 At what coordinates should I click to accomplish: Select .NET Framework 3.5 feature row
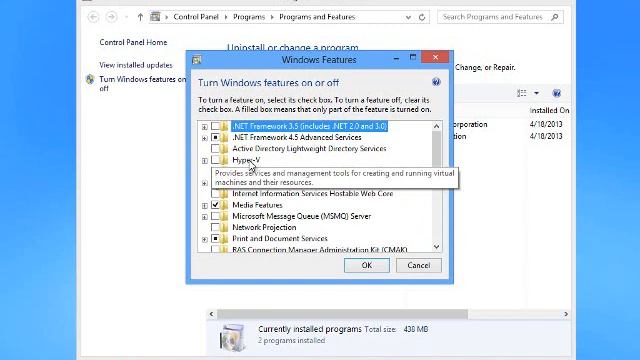(309, 126)
